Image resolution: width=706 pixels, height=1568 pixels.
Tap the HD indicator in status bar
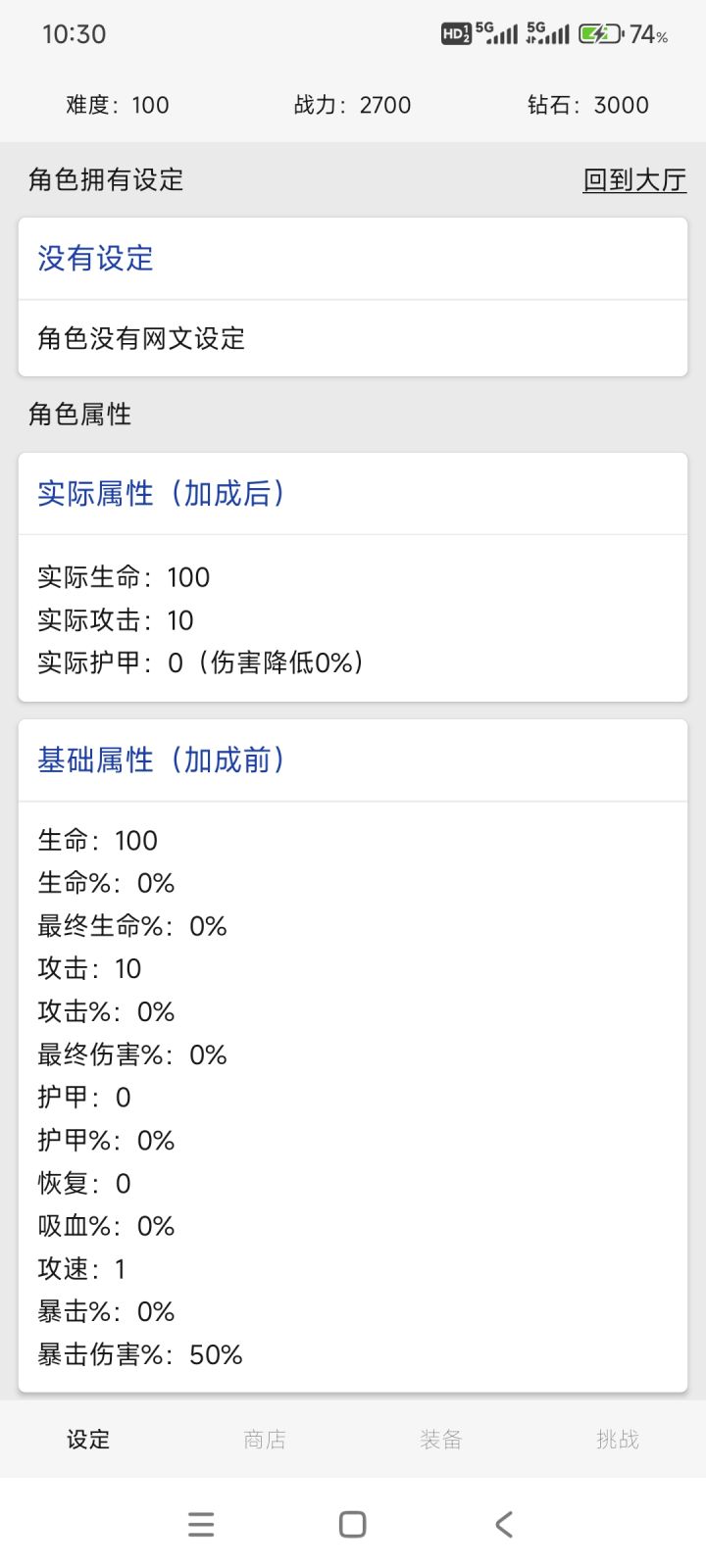[x=456, y=34]
